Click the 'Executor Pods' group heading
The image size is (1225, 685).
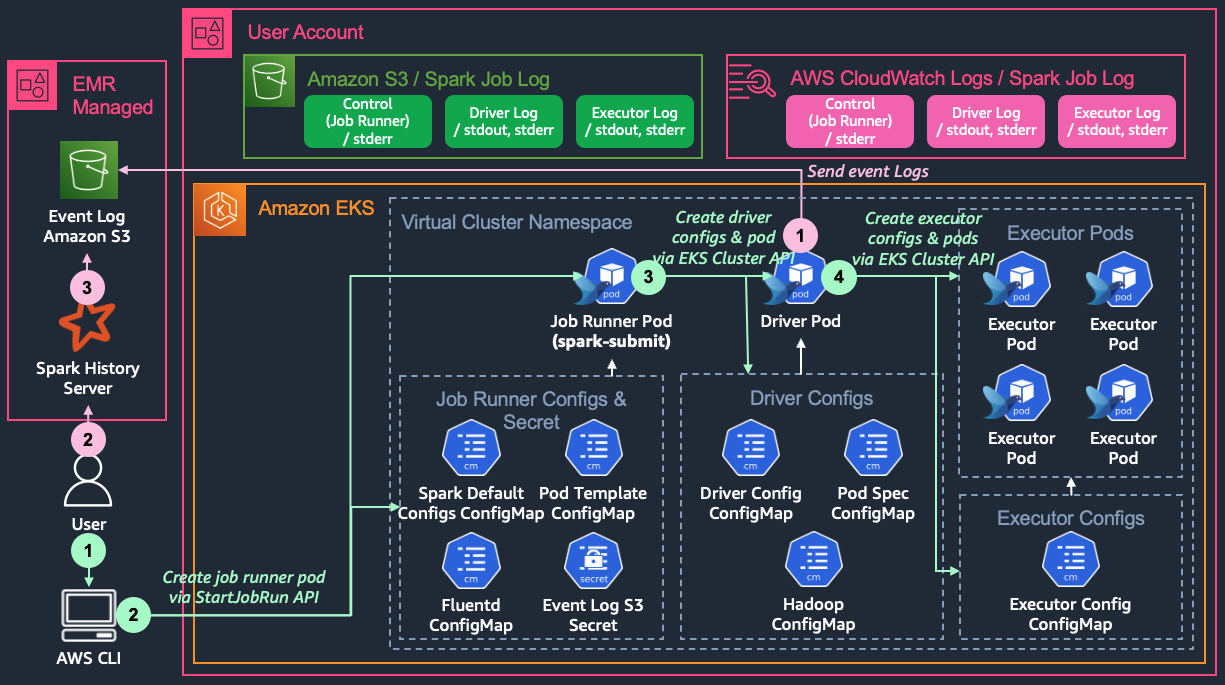tap(1070, 233)
